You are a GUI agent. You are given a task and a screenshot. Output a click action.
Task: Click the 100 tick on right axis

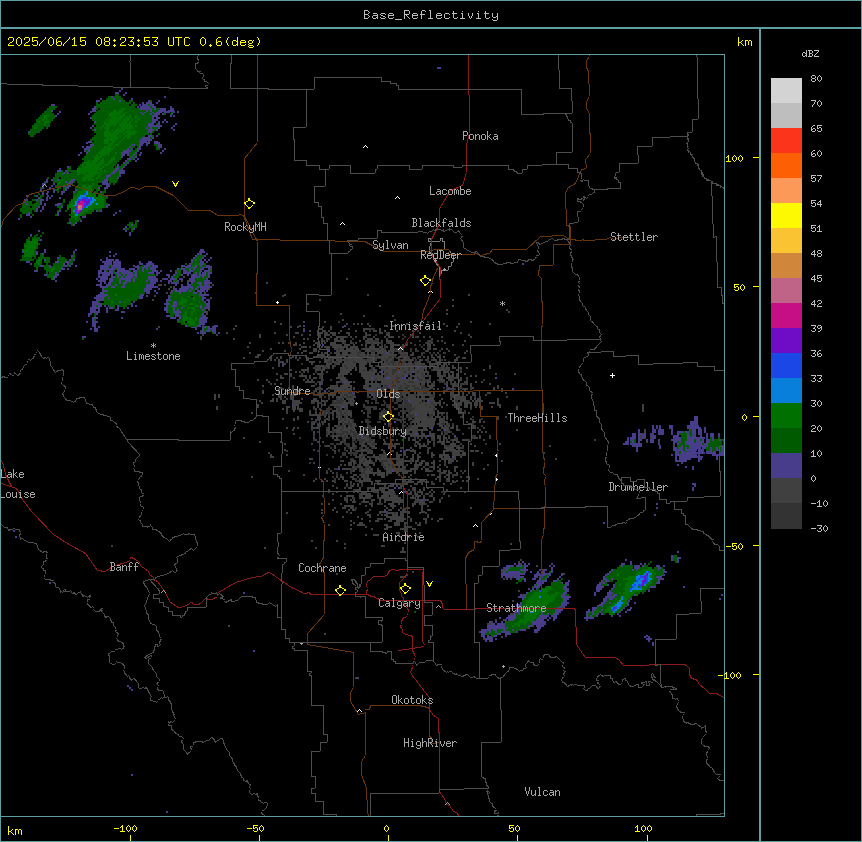click(x=734, y=158)
